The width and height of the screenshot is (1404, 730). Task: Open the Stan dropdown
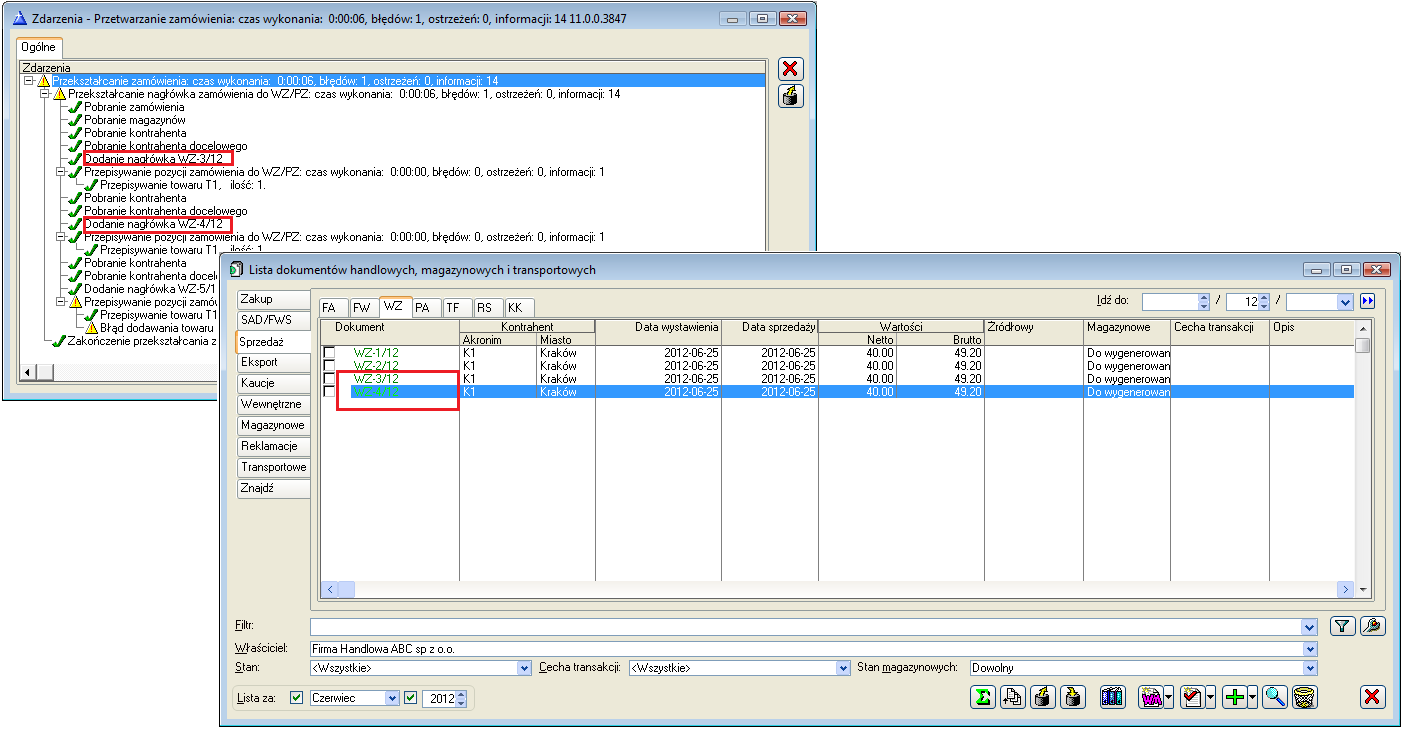coord(524,668)
